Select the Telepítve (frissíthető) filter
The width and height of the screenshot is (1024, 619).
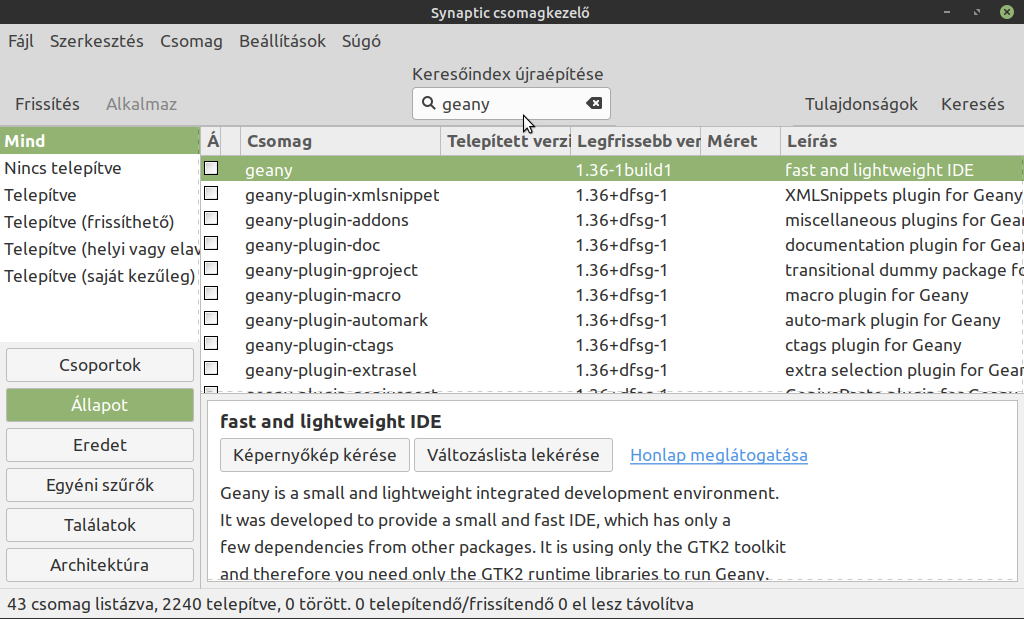99,222
